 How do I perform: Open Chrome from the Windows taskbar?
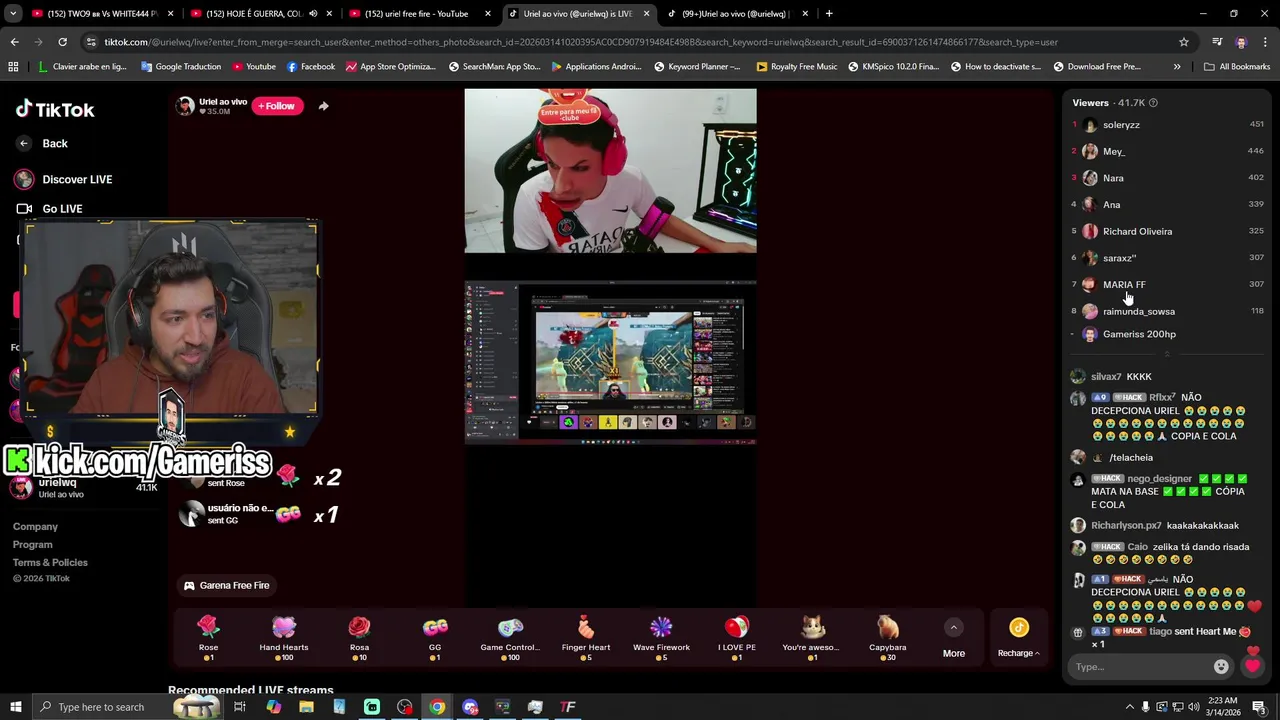[437, 707]
